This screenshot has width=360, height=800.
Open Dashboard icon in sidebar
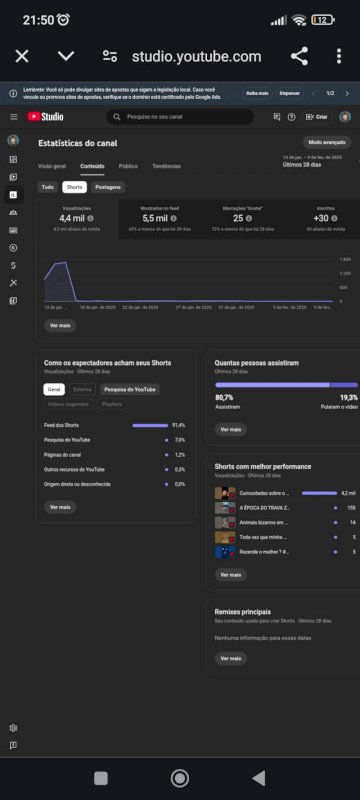tap(13, 159)
